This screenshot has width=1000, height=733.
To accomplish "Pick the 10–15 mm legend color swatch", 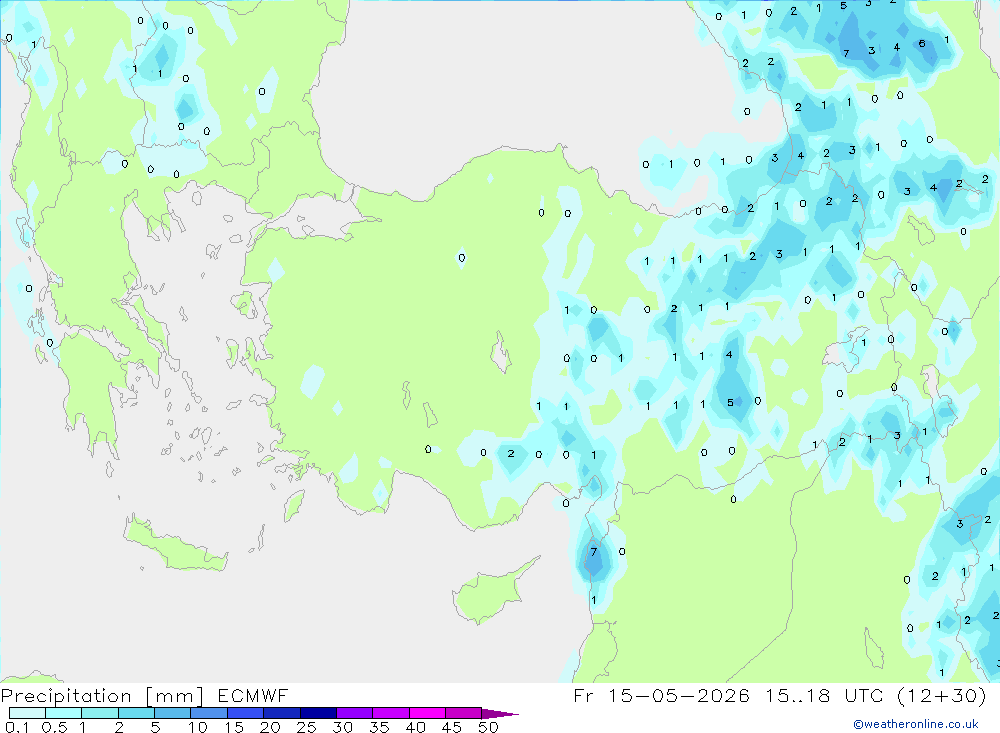I will coord(209,713).
